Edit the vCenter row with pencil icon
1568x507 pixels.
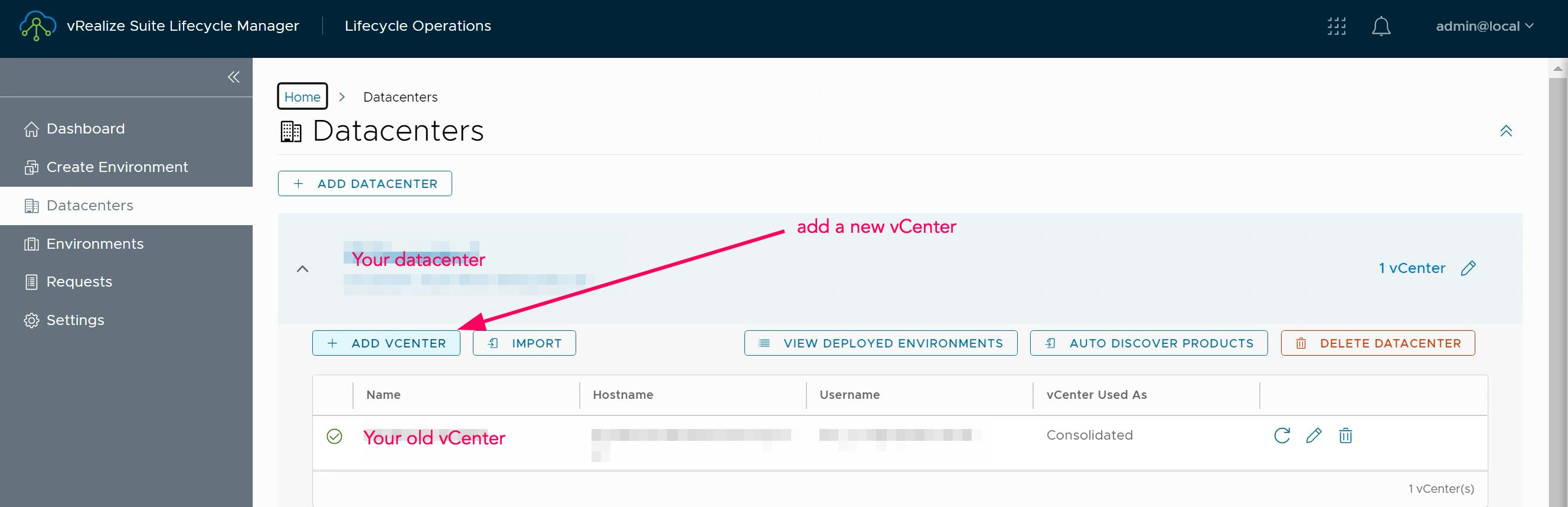[x=1314, y=435]
